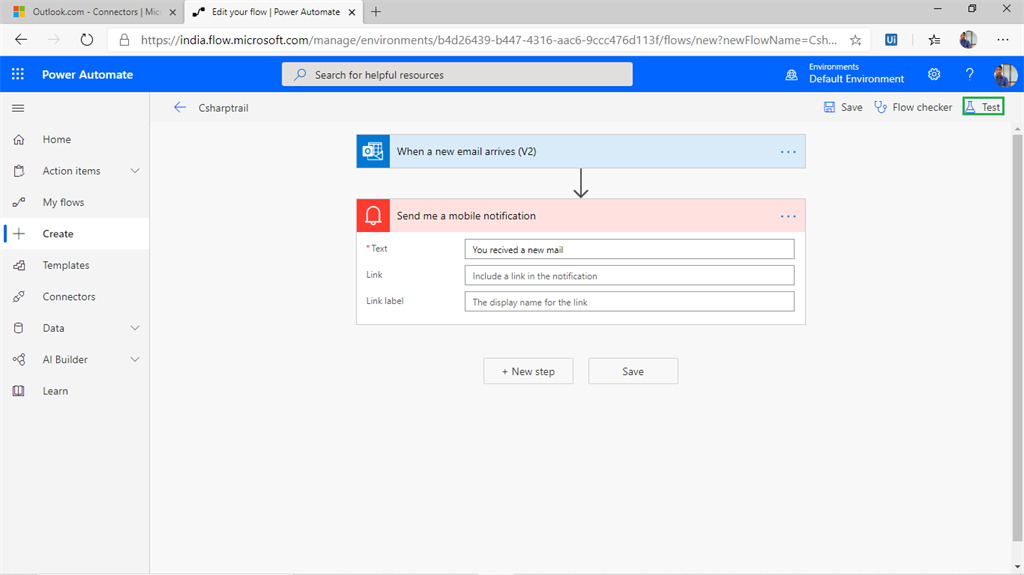Run the Flow checker
Viewport: 1024px width, 575px height.
[x=913, y=107]
